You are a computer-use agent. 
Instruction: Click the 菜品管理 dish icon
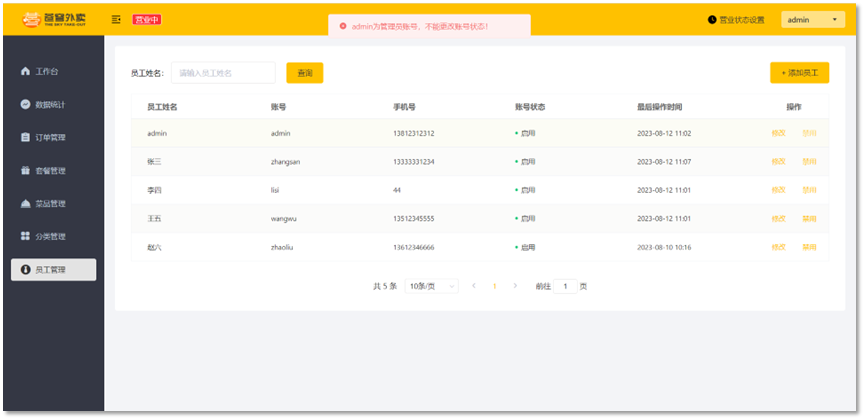coord(25,204)
